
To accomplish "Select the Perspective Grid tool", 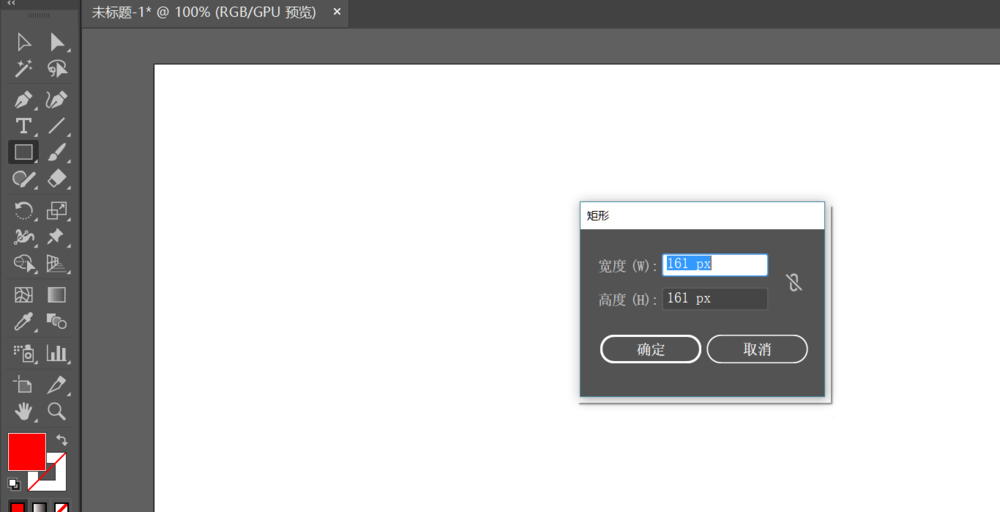I will click(57, 263).
